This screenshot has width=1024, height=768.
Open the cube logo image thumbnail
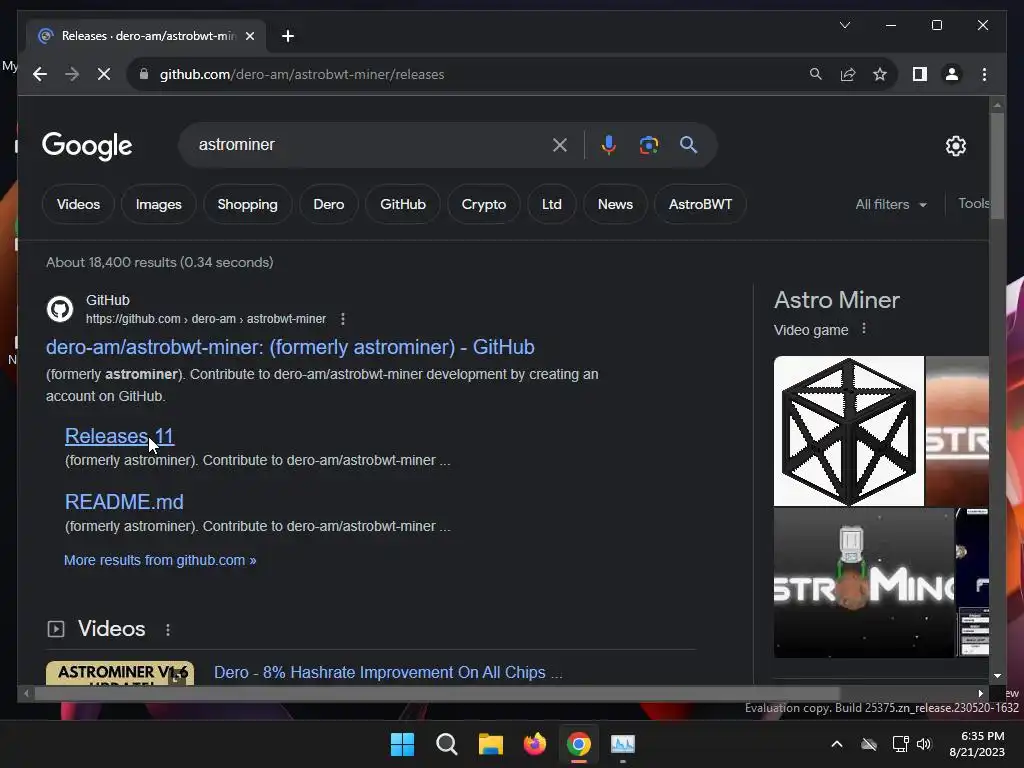click(849, 431)
